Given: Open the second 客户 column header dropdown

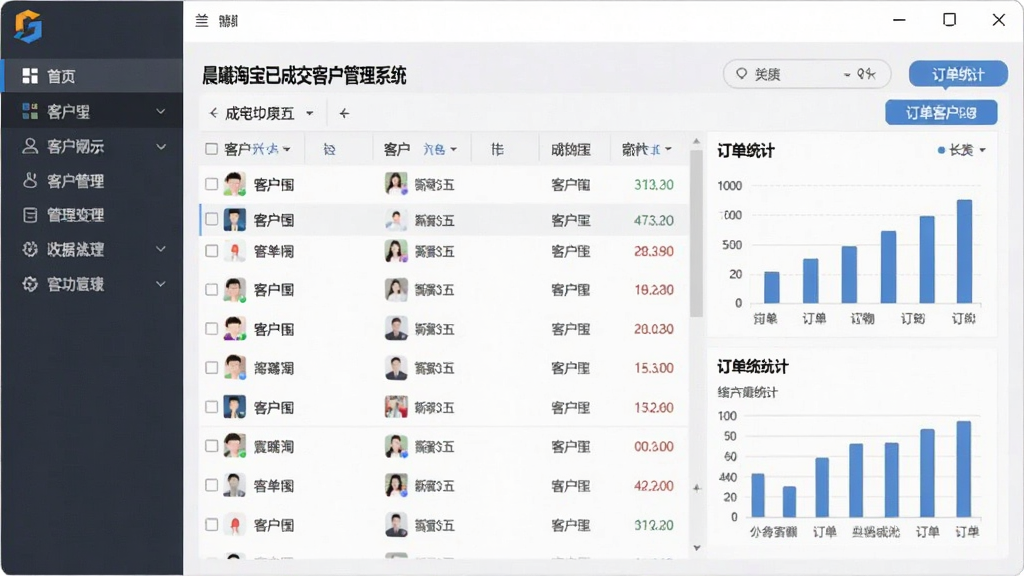Looking at the screenshot, I should [454, 150].
